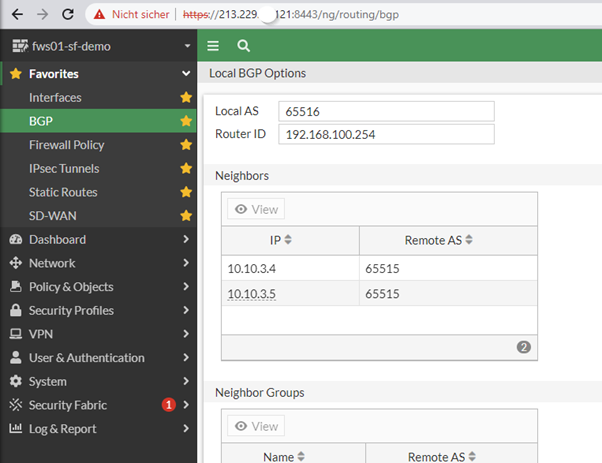This screenshot has height=463, width=602.
Task: Click the Network crossed-arrows icon
Action: (x=16, y=263)
